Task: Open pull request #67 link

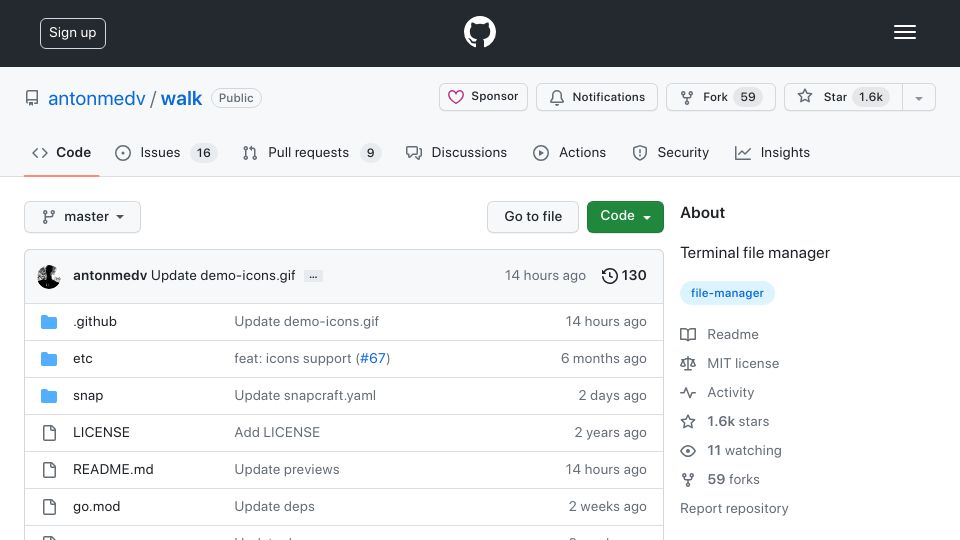Action: 373,358
